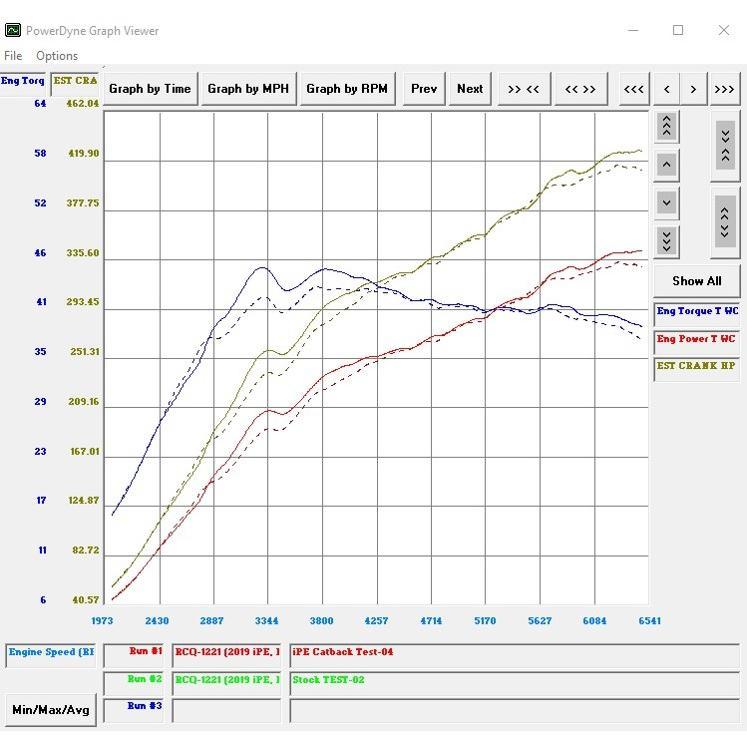Toggle the EST CRANK HP trace
Viewport: 747px width, 747px height.
point(696,367)
